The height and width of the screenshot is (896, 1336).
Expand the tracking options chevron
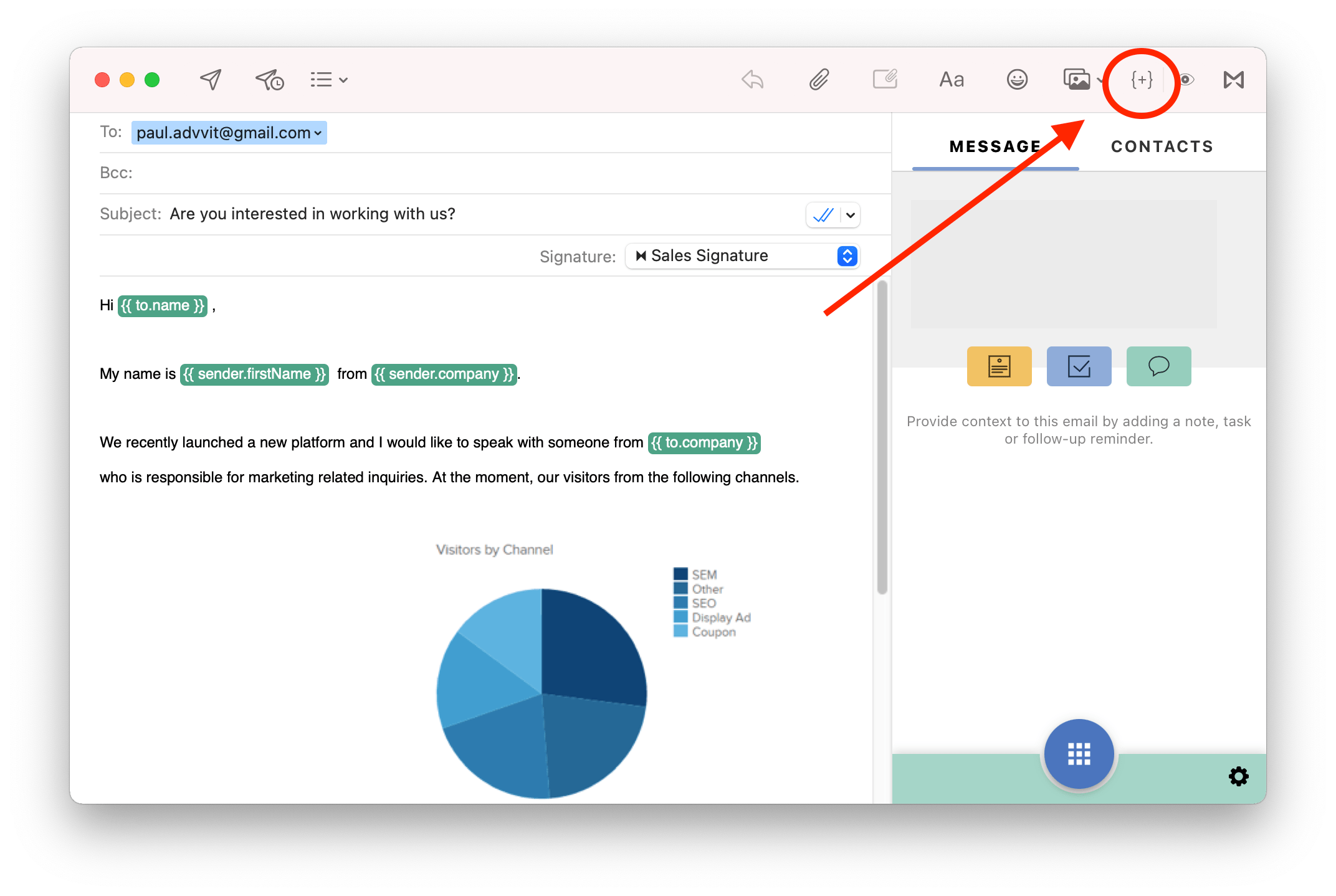point(851,216)
